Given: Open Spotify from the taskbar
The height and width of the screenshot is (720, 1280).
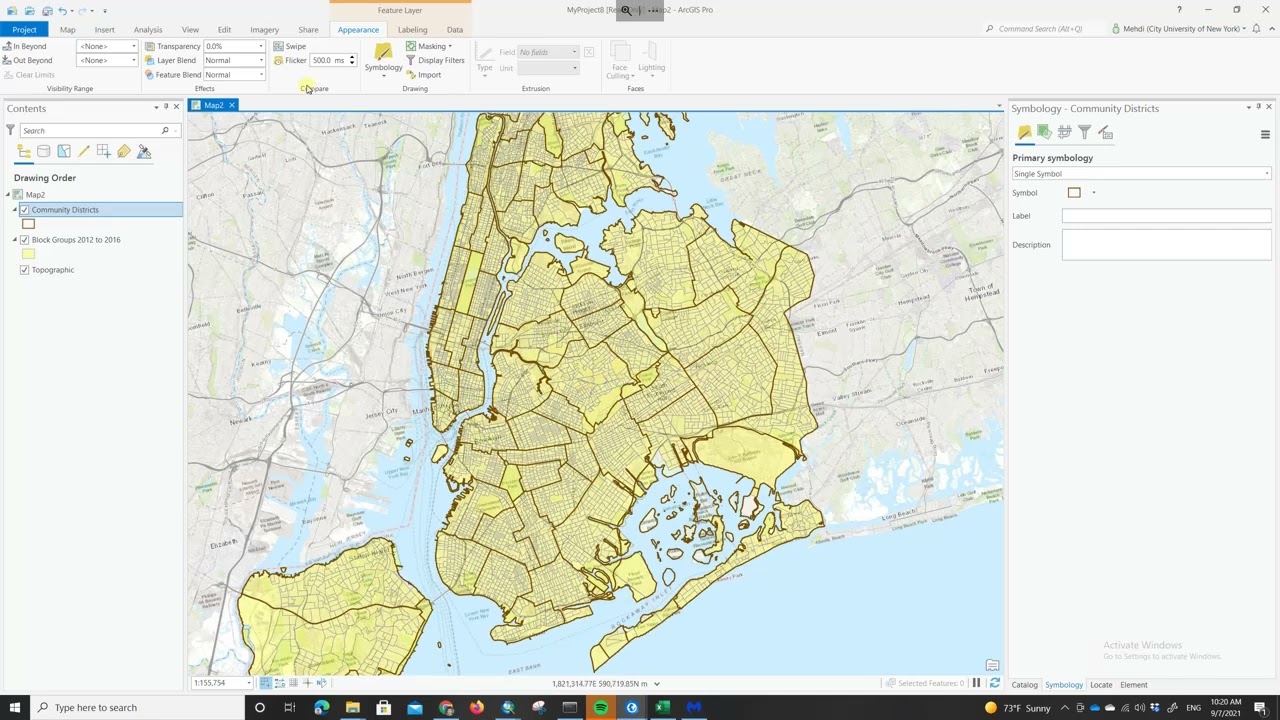Looking at the screenshot, I should click(600, 708).
